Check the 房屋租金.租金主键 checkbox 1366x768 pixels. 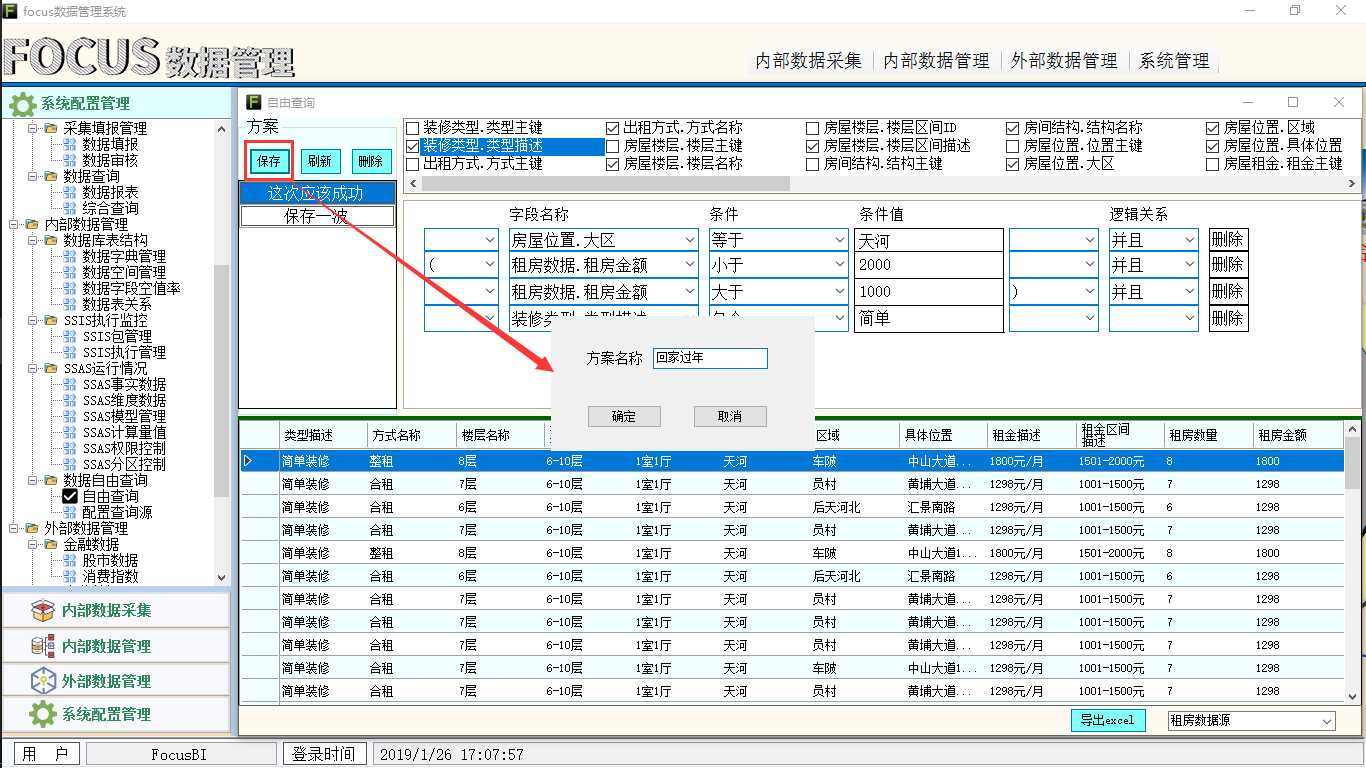(x=1213, y=164)
